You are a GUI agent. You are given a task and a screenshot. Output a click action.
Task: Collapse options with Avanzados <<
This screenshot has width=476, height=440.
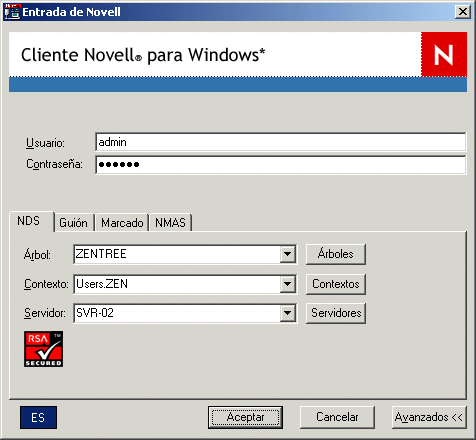point(429,417)
